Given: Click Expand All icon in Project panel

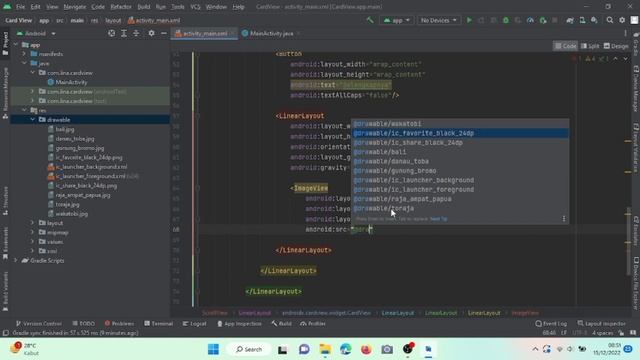Looking at the screenshot, I should pos(124,33).
